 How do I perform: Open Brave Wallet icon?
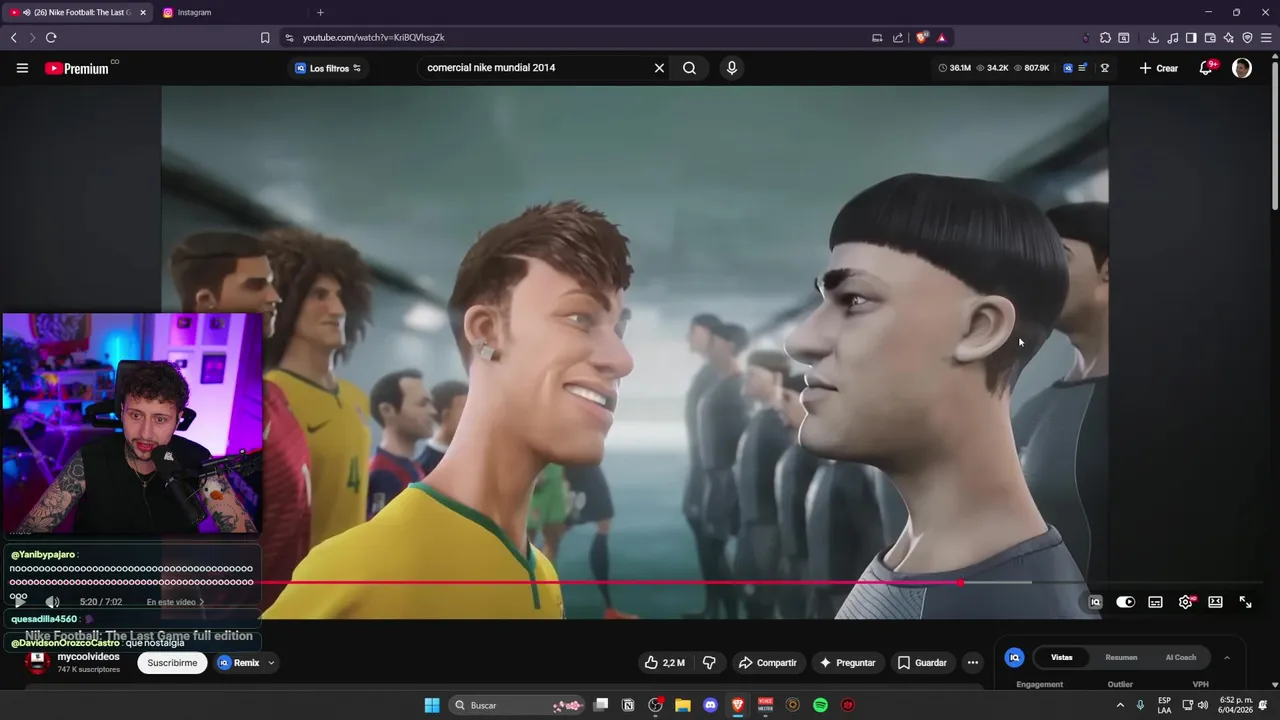point(1210,38)
